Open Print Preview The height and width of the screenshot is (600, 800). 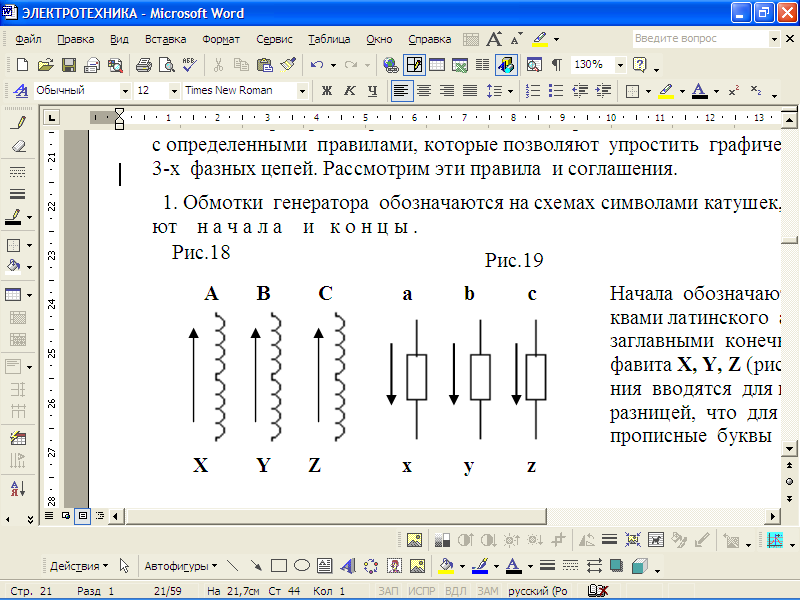click(167, 65)
